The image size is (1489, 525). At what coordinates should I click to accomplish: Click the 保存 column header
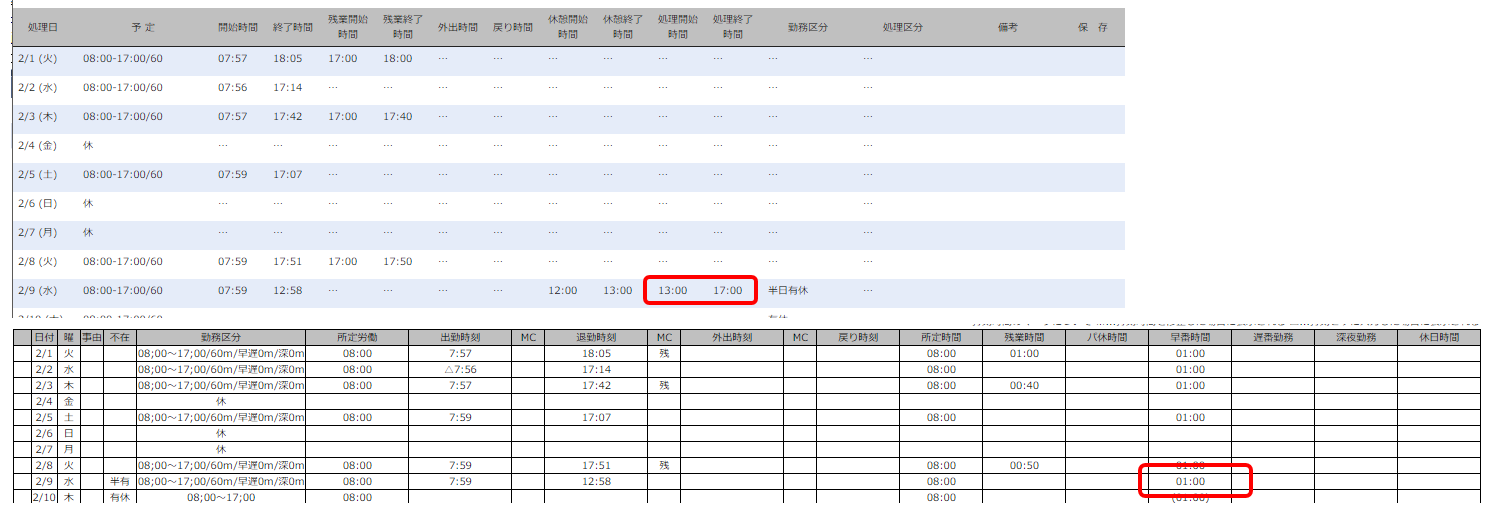pos(1092,28)
